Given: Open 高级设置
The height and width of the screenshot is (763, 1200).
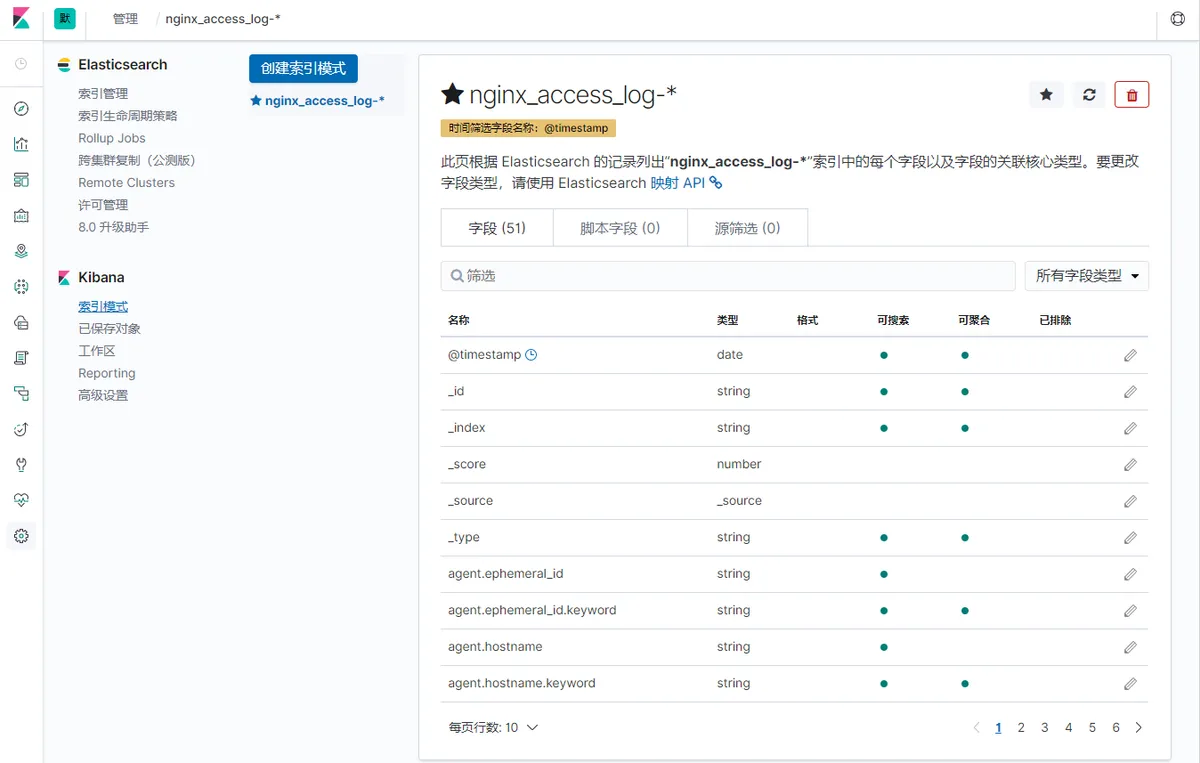Looking at the screenshot, I should tap(103, 395).
